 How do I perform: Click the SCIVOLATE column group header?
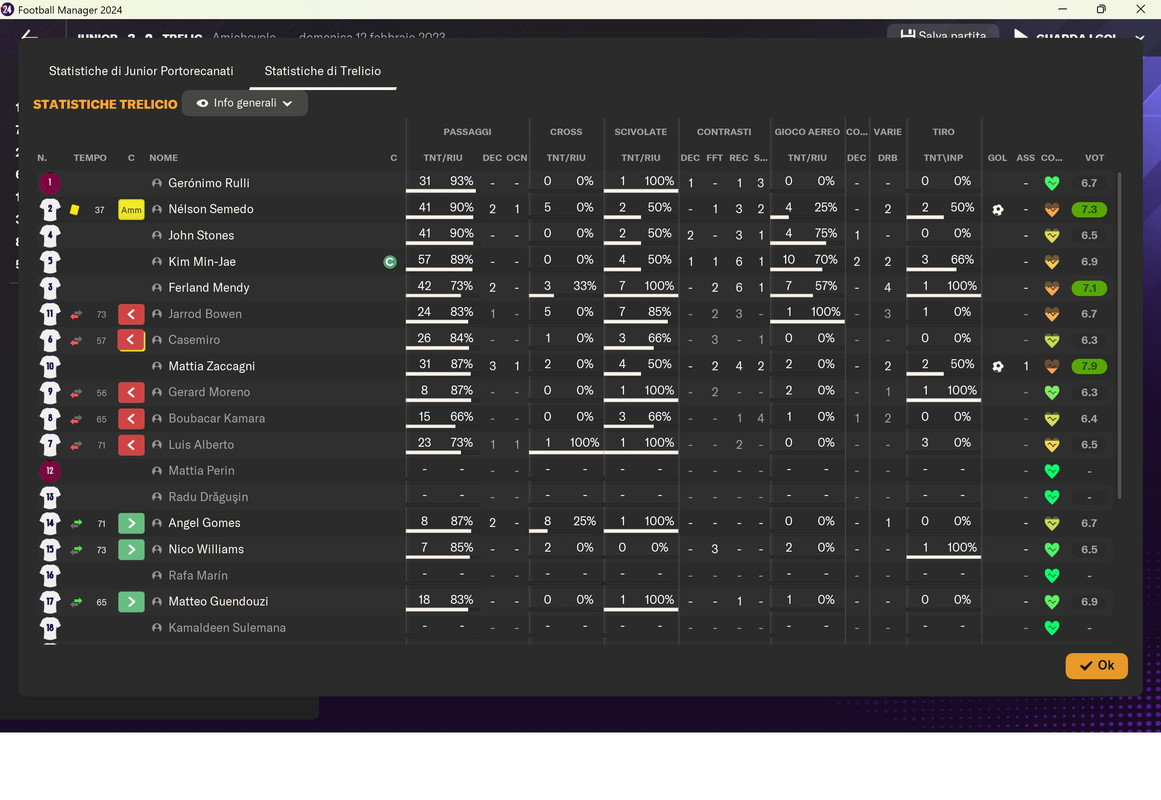tap(640, 132)
